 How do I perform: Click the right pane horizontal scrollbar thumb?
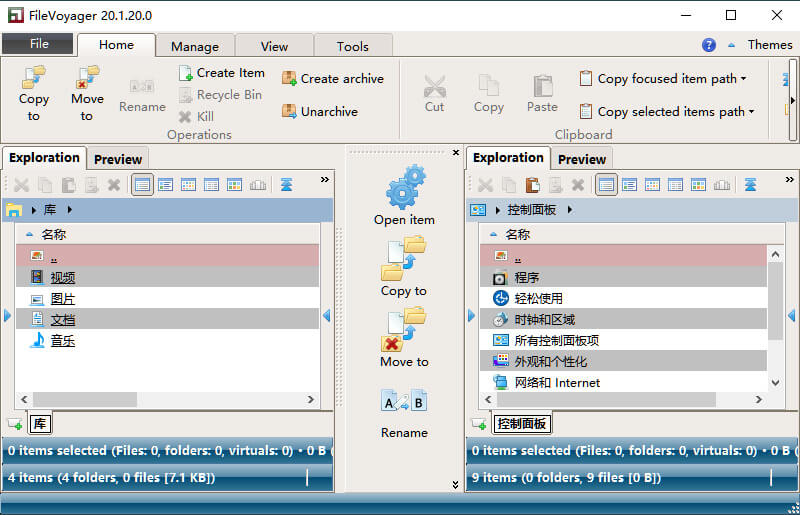[606, 399]
